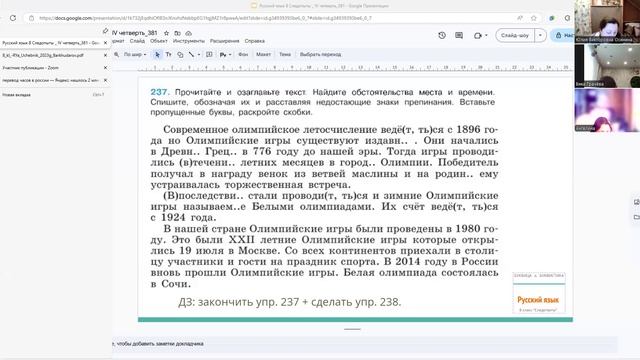Click the camera meeting icon

coord(478,36)
